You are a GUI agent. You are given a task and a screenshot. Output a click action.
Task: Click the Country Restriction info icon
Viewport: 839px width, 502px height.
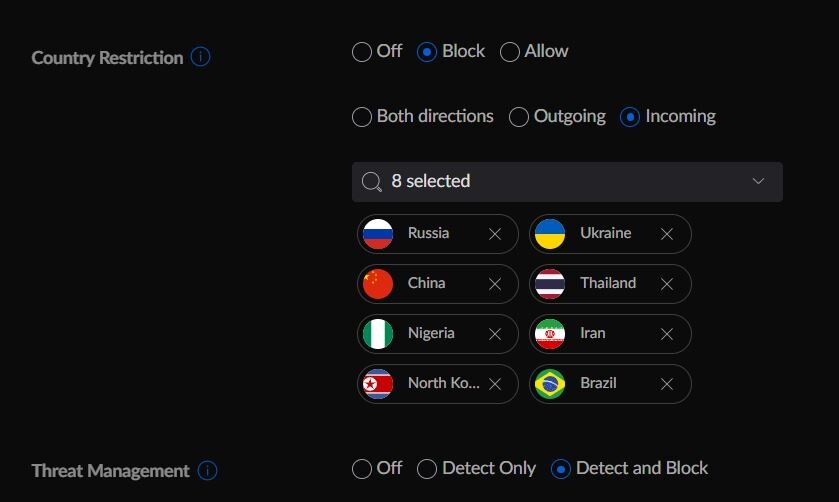pos(200,57)
